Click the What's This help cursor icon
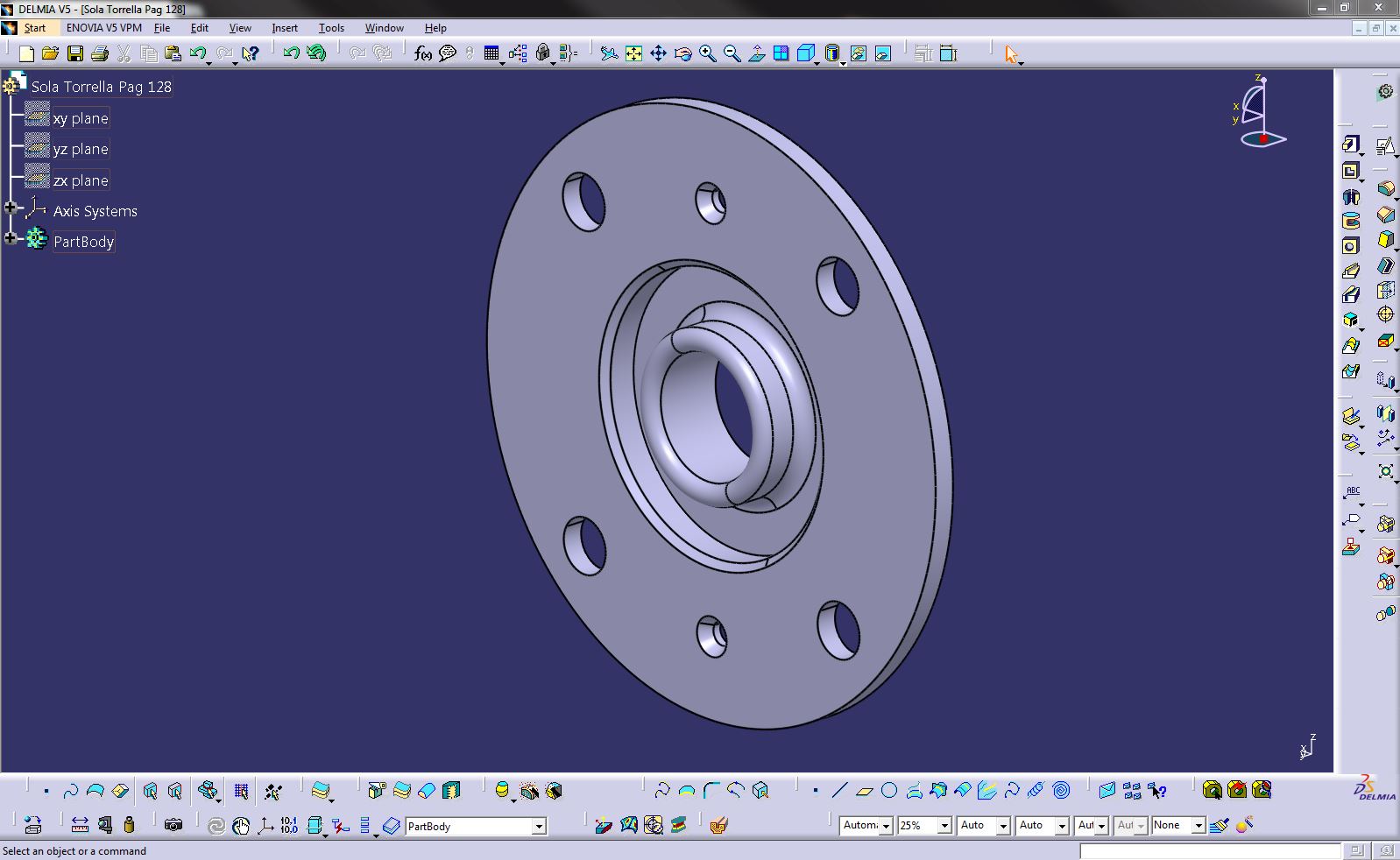 251,54
